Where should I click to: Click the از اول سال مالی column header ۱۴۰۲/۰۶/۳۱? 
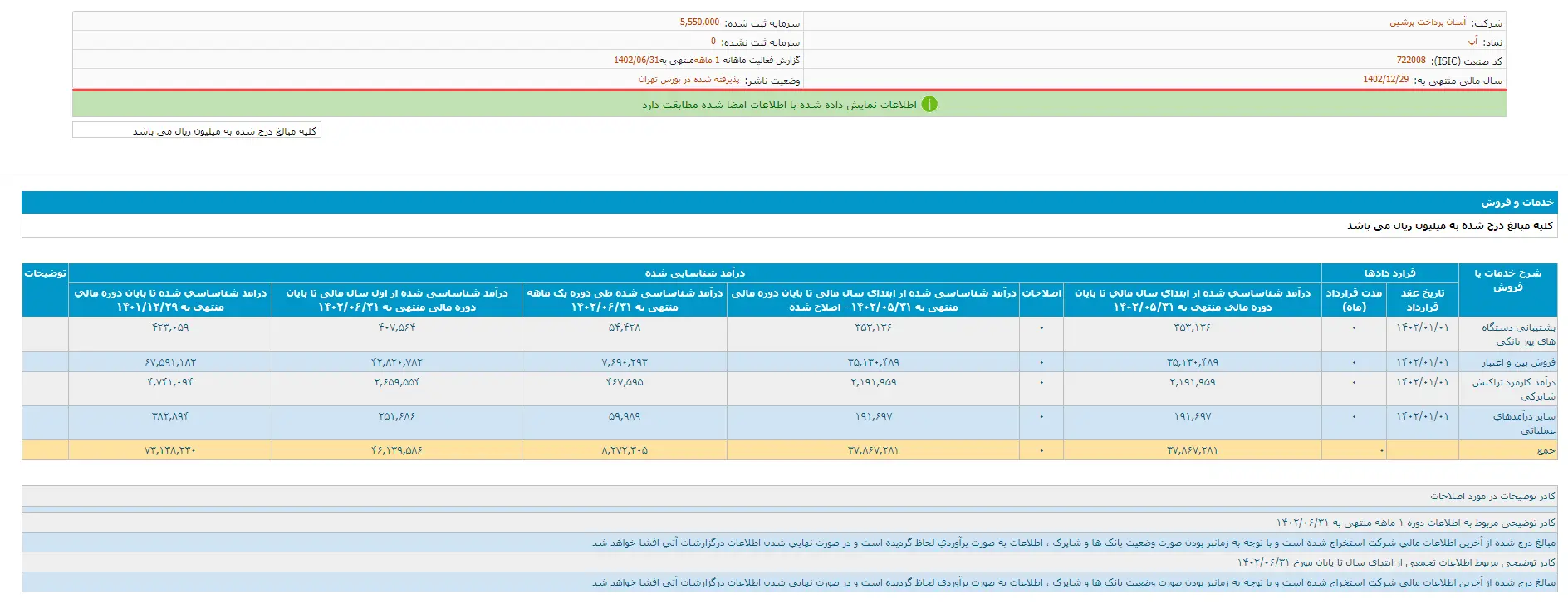click(397, 300)
